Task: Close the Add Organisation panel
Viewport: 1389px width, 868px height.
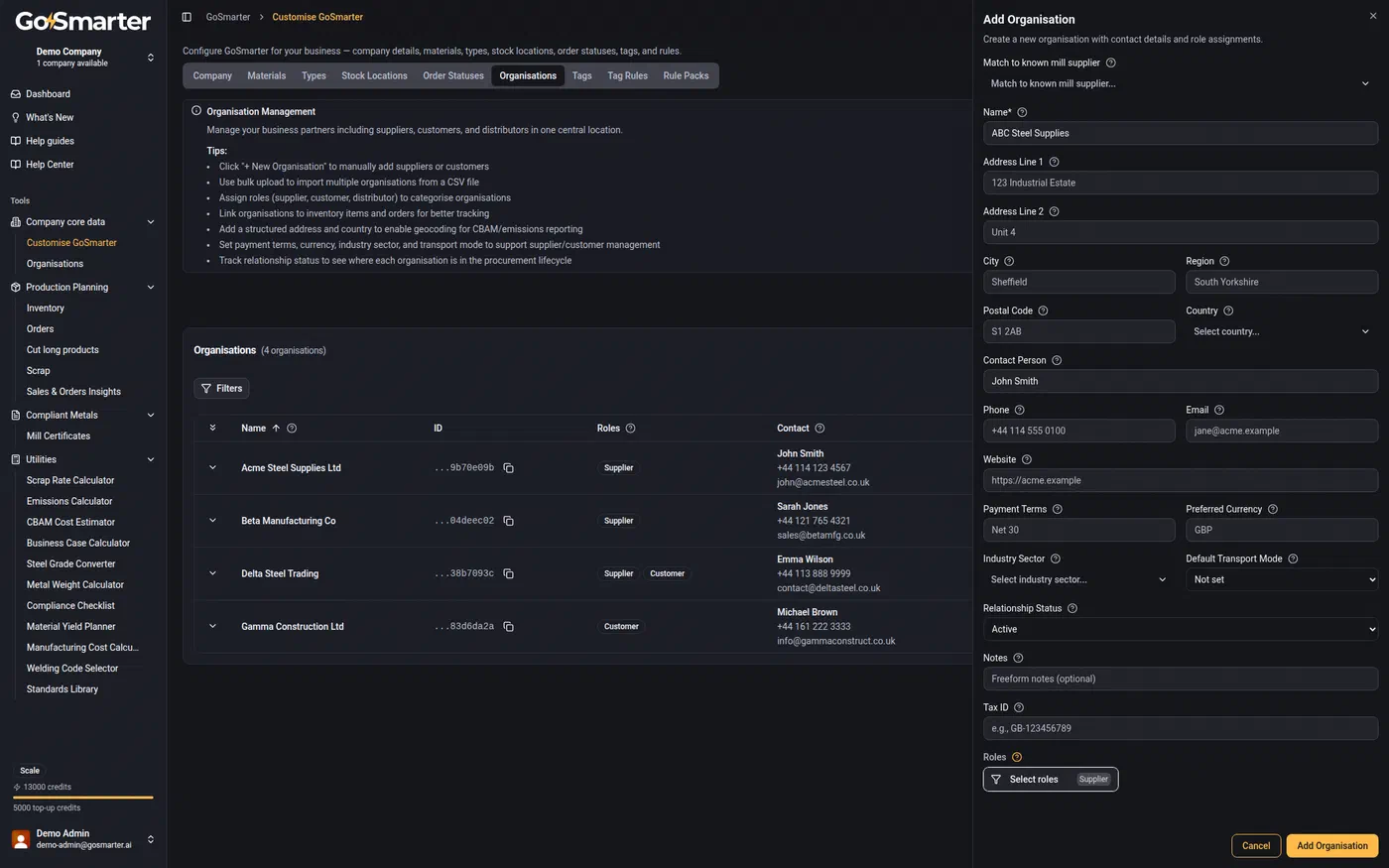Action: pos(1373,16)
